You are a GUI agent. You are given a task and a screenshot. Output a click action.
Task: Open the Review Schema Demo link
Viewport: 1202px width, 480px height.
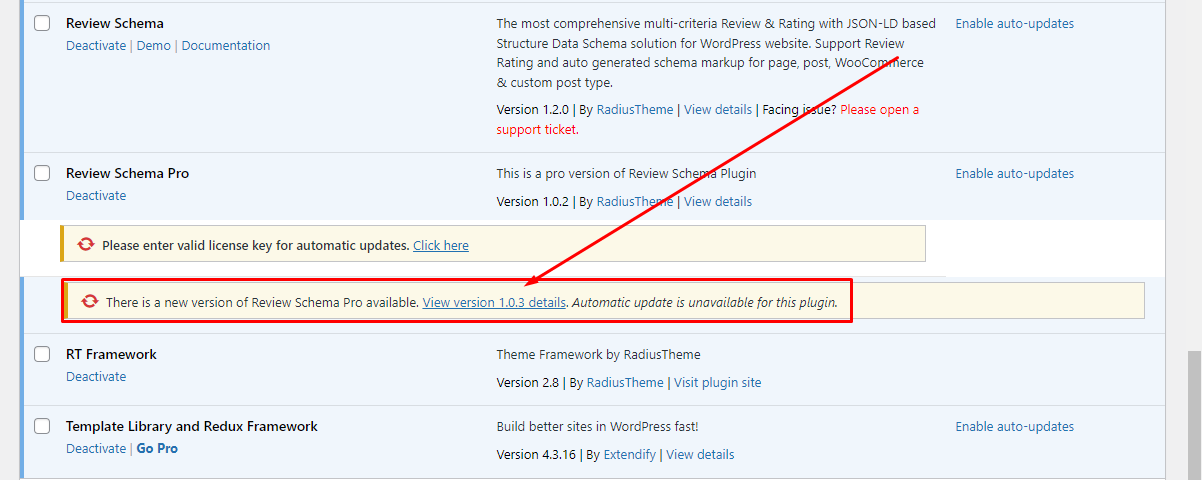pos(154,45)
